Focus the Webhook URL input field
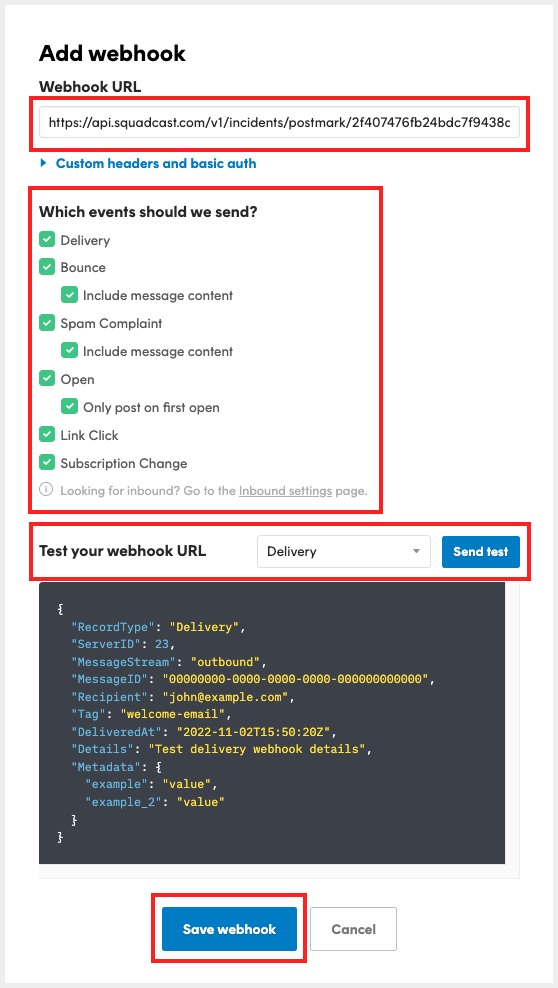The width and height of the screenshot is (558, 988). pyautogui.click(x=279, y=122)
